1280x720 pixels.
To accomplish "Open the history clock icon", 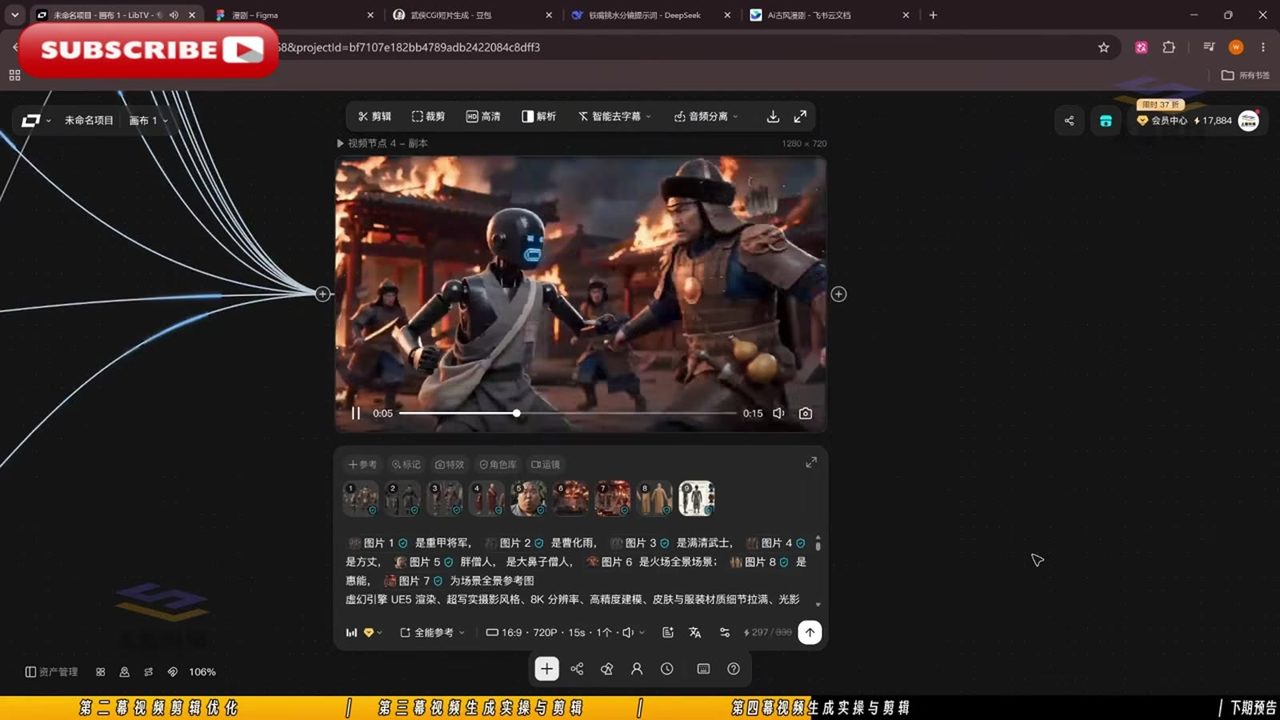I will click(667, 669).
